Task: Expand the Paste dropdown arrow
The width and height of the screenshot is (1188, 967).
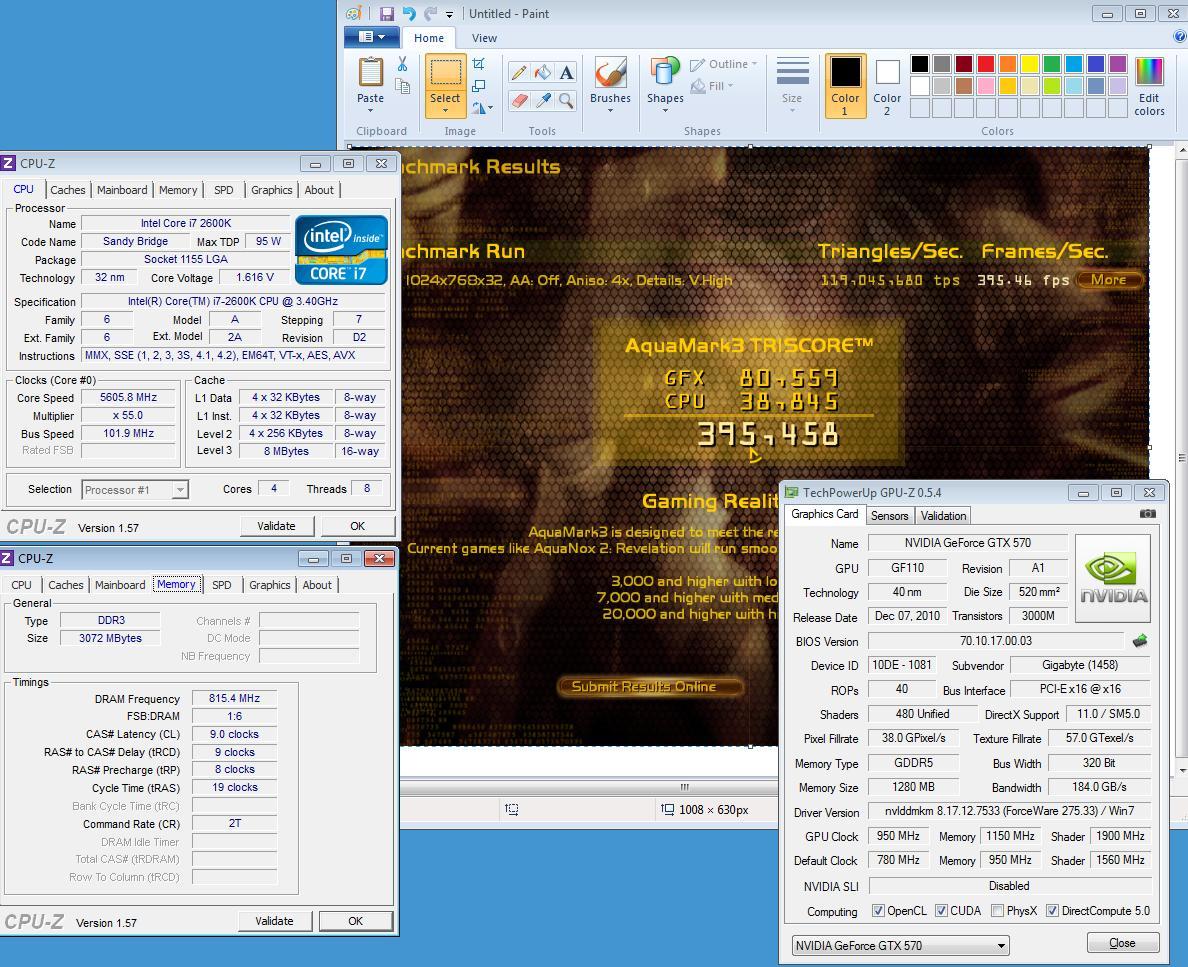Action: pyautogui.click(x=370, y=111)
